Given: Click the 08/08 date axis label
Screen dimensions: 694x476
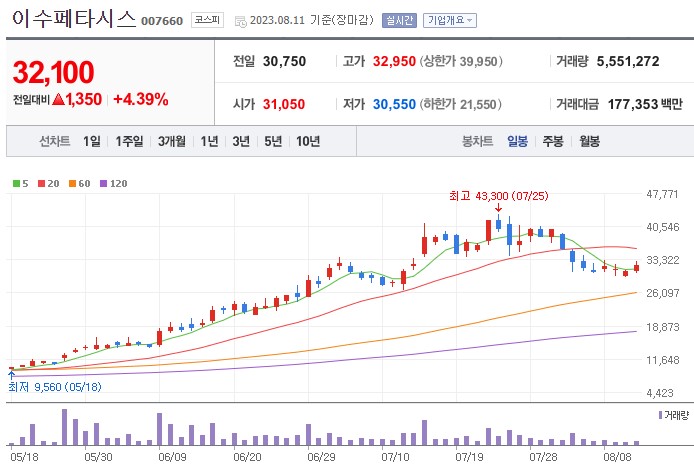Looking at the screenshot, I should [x=617, y=457].
